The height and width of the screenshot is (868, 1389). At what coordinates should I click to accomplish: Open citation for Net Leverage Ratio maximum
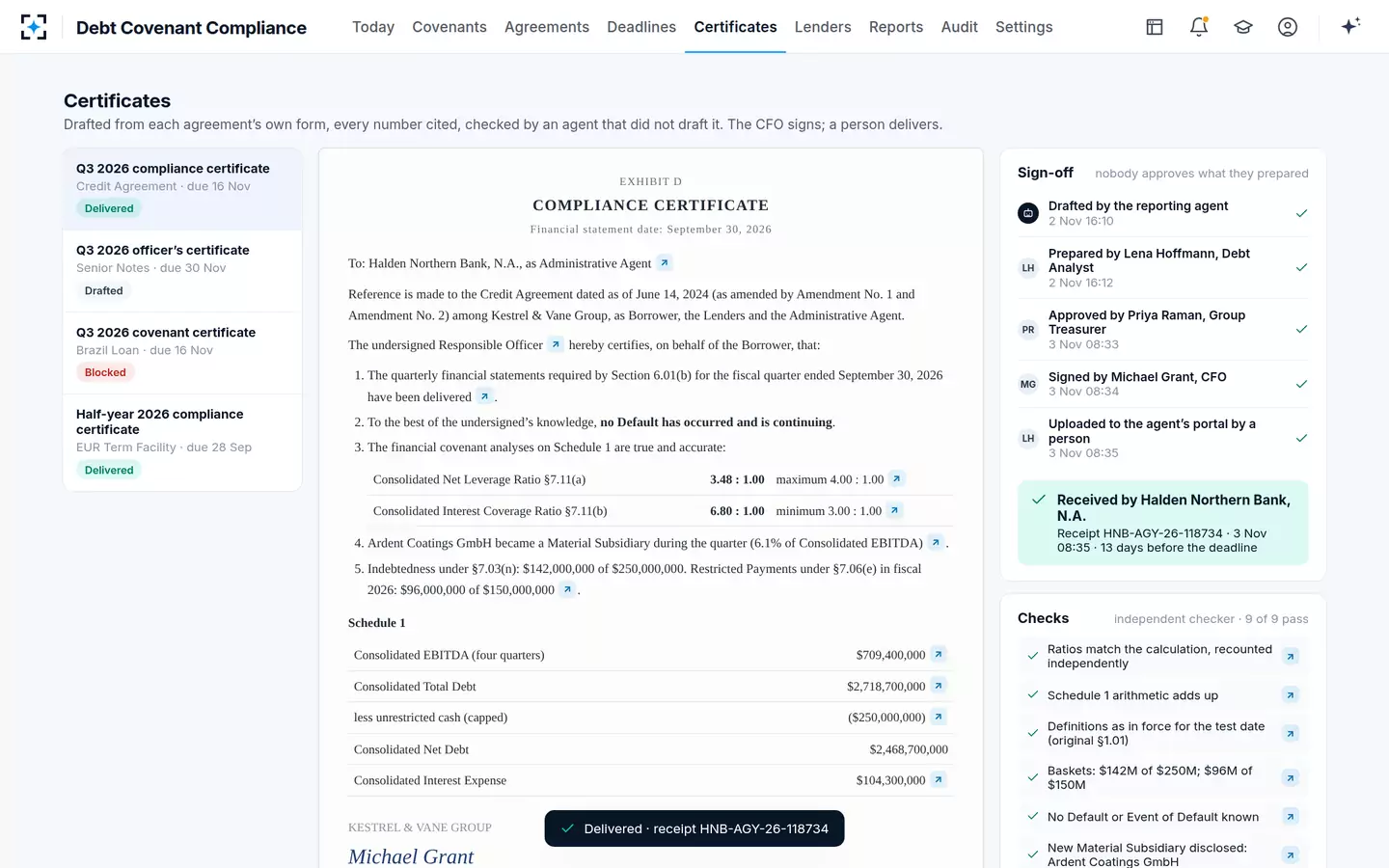pyautogui.click(x=896, y=478)
